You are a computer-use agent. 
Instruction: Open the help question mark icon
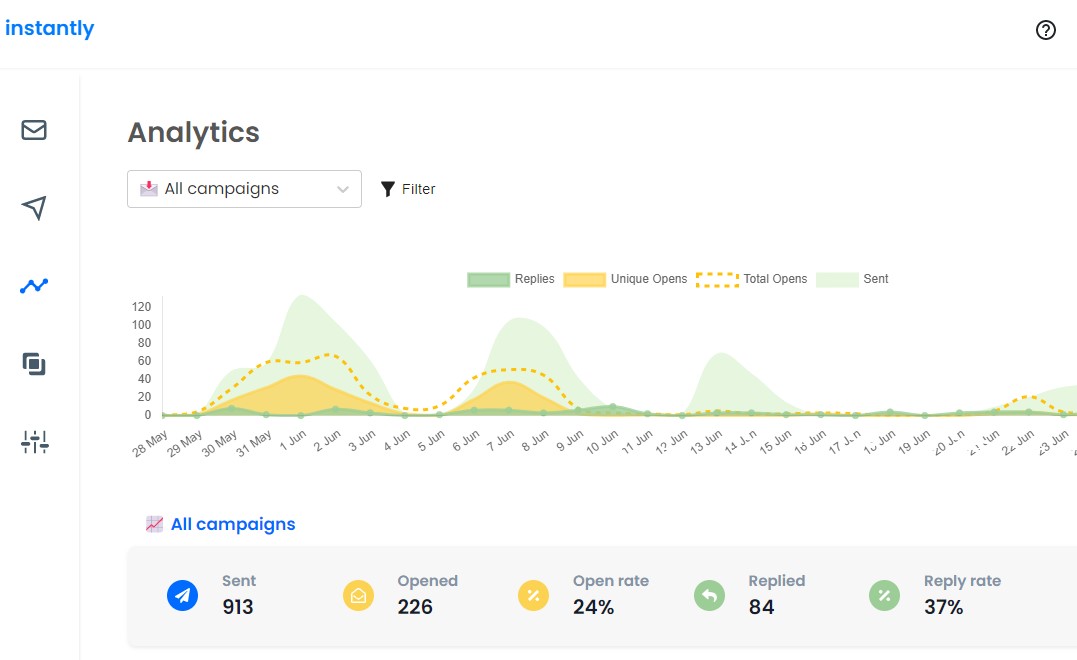coord(1045,30)
